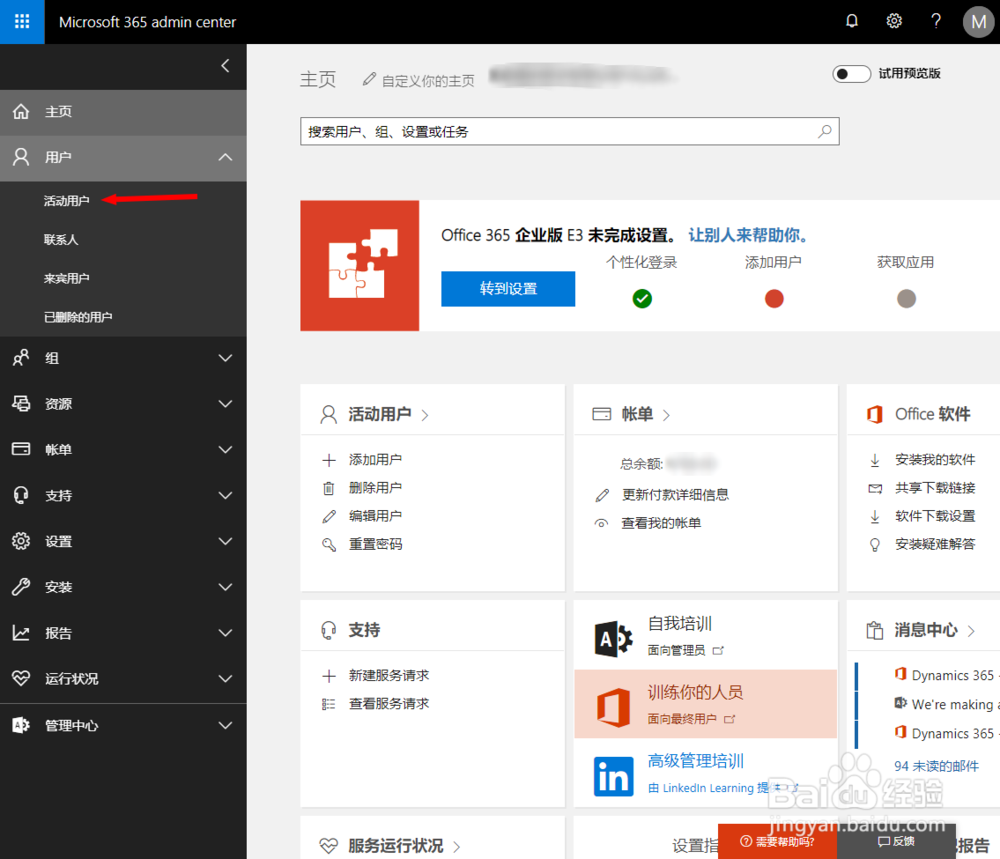The image size is (1000, 859).
Task: Click the clipboard icon for 消息中心
Action: tap(874, 631)
